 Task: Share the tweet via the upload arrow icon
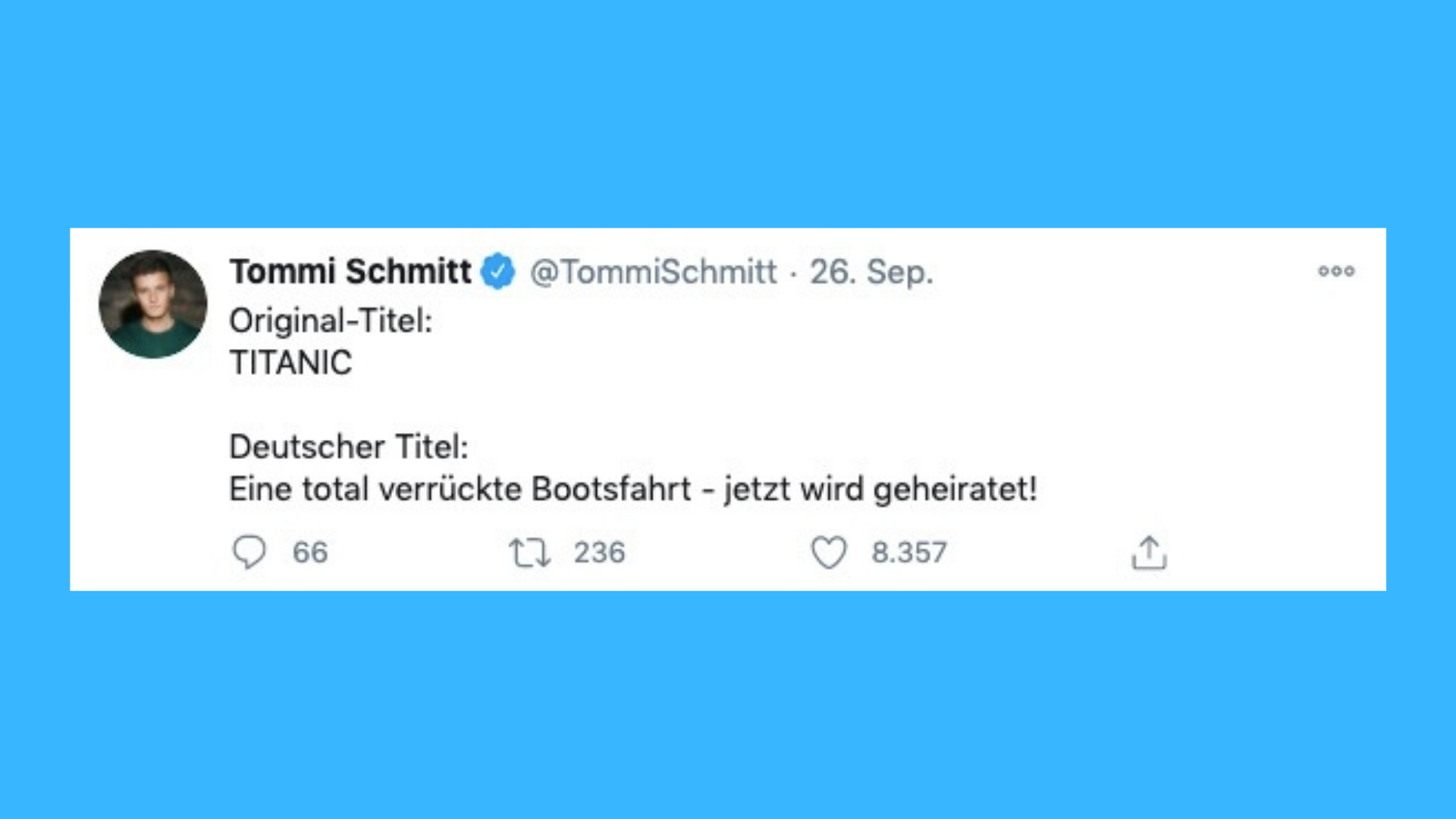tap(1149, 552)
